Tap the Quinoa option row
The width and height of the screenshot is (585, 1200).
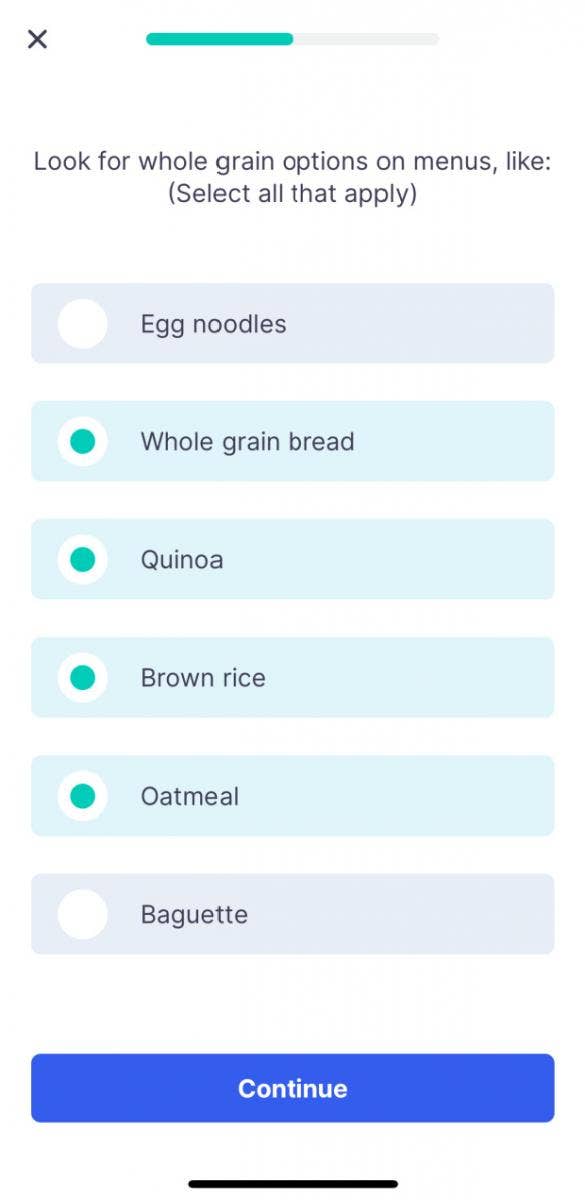(x=292, y=559)
